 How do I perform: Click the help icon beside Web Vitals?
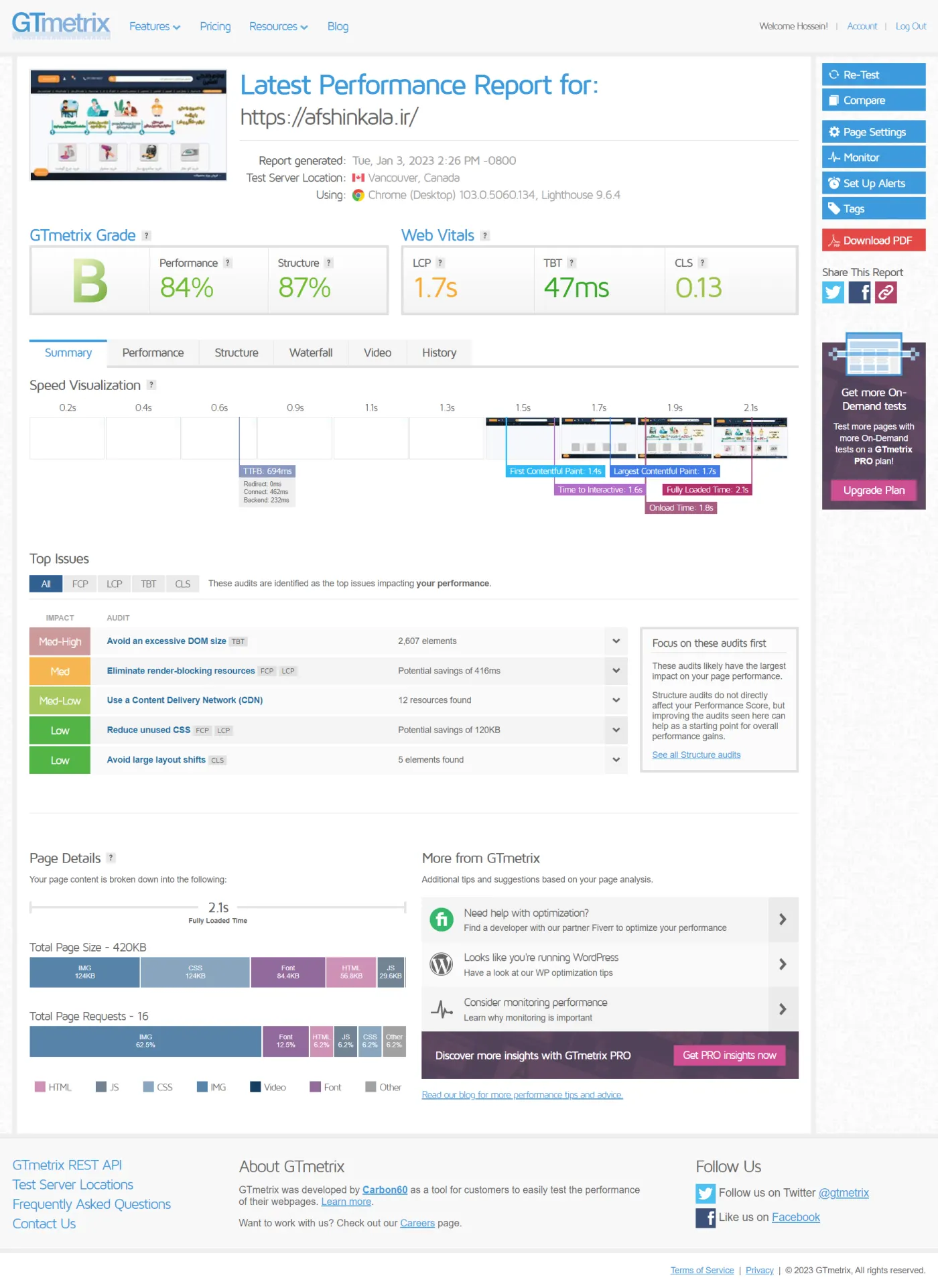485,236
